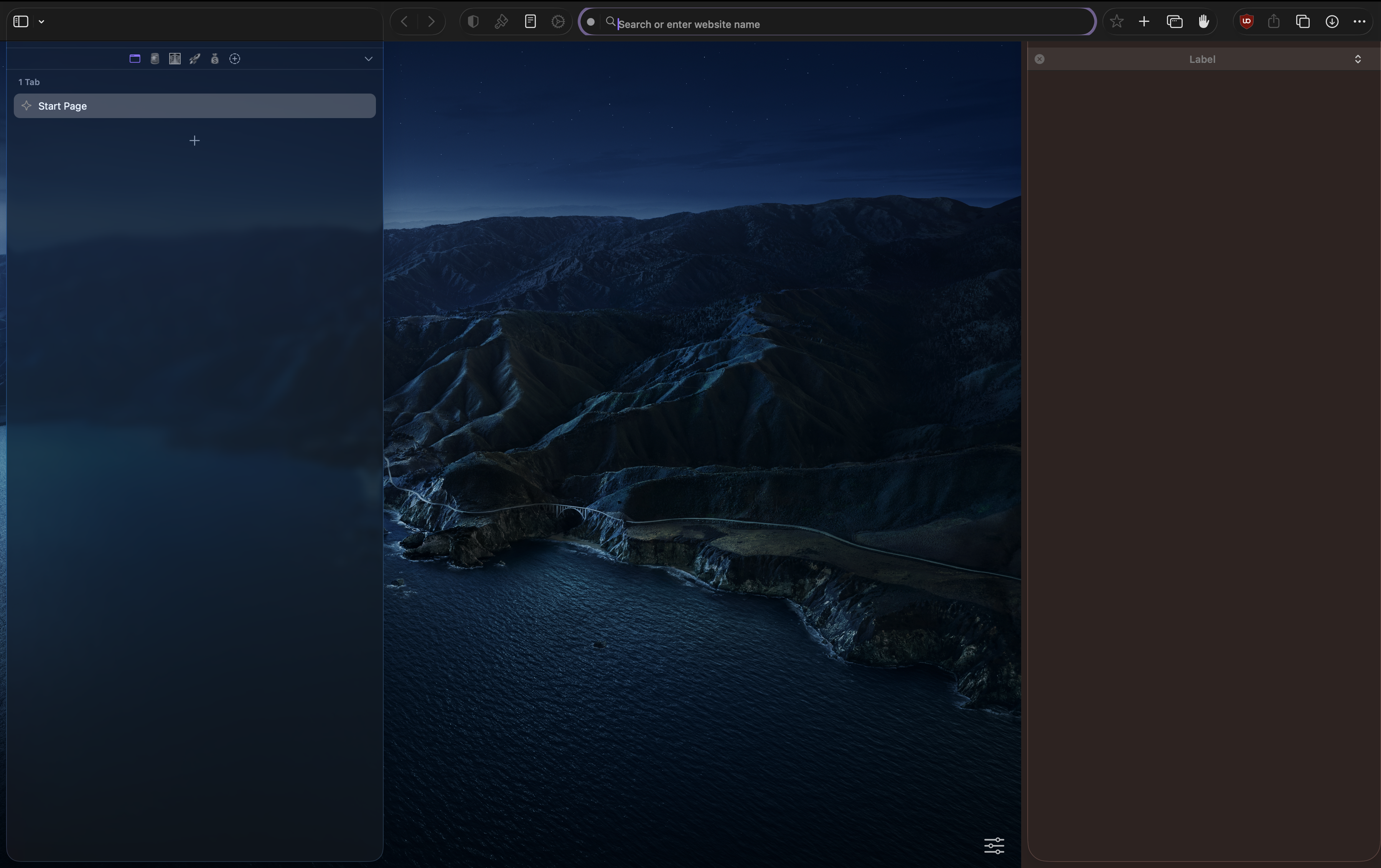Screen dimensions: 1381x868
Task: Go back with the left arrow
Action: coord(404,22)
